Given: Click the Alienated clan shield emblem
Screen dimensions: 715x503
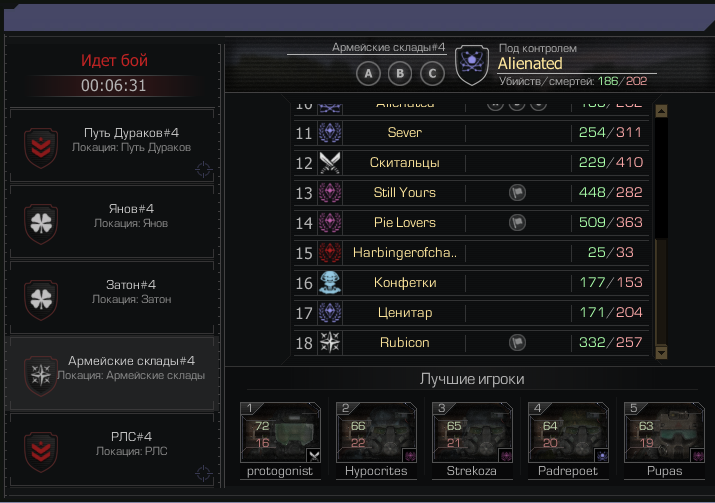Looking at the screenshot, I should tap(472, 65).
